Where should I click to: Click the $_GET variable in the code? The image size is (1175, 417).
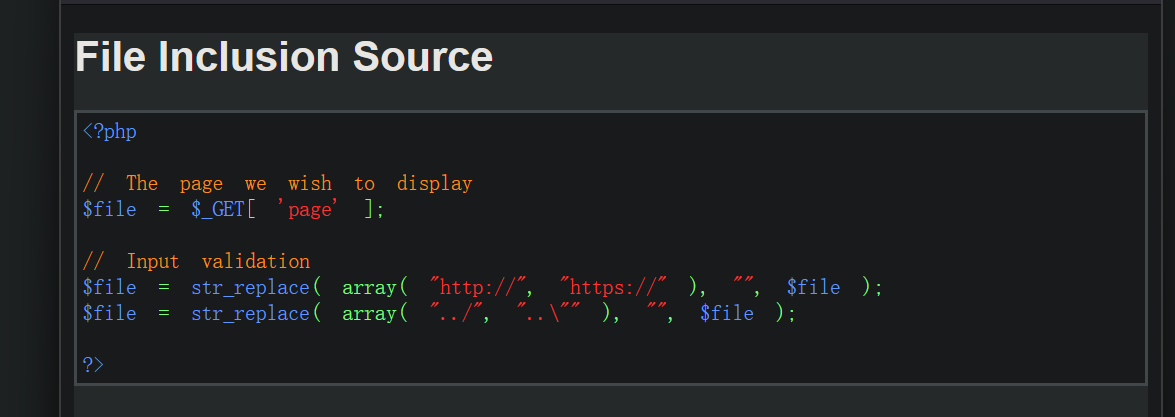(218, 210)
